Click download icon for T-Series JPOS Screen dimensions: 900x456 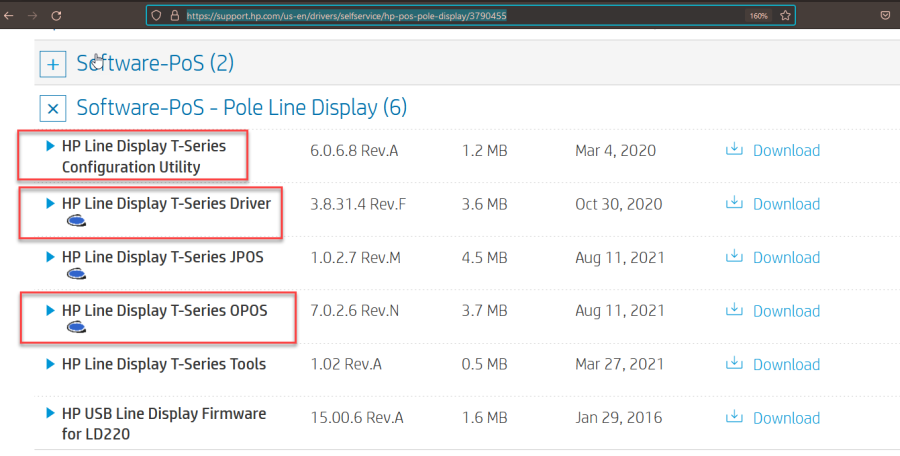click(x=734, y=257)
